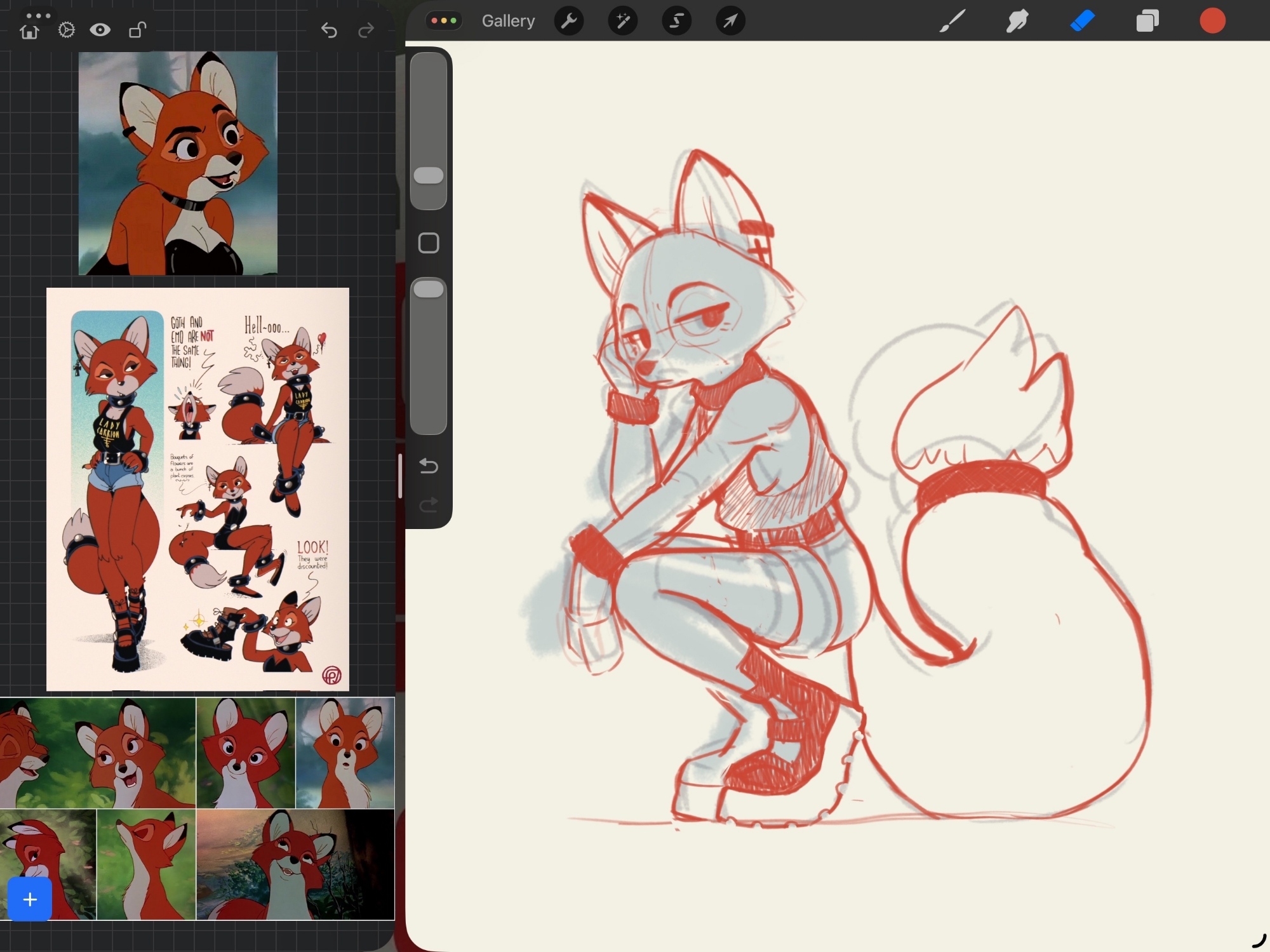Select the Eraser tool

click(1083, 21)
